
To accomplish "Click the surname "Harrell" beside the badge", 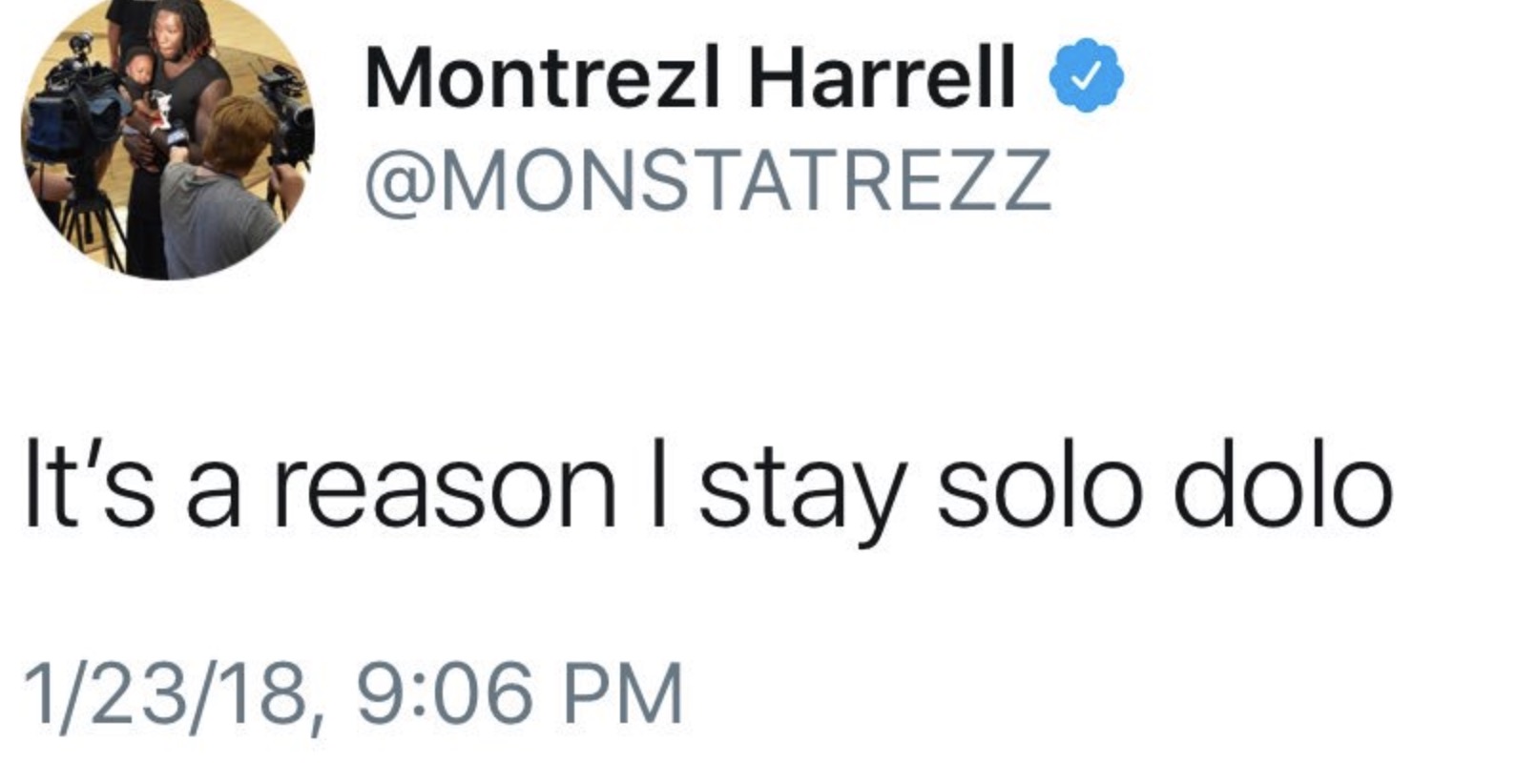I will 881,76.
